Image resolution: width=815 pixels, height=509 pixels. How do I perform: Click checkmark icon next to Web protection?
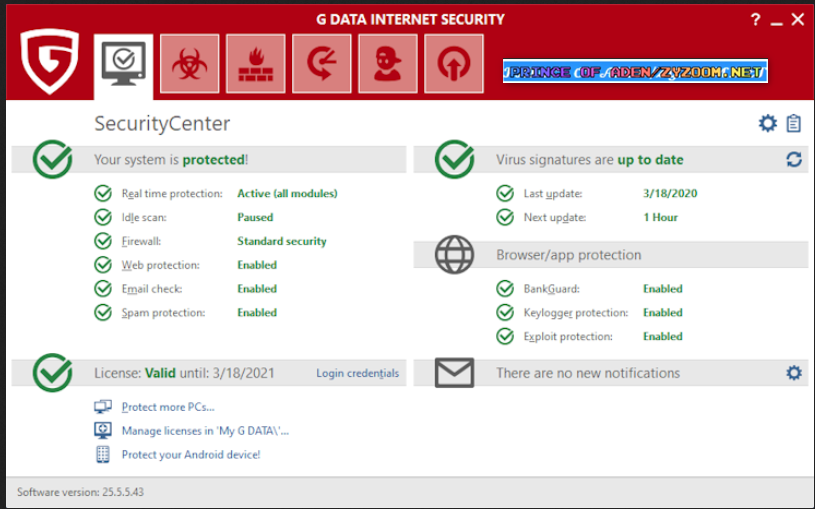pyautogui.click(x=103, y=265)
